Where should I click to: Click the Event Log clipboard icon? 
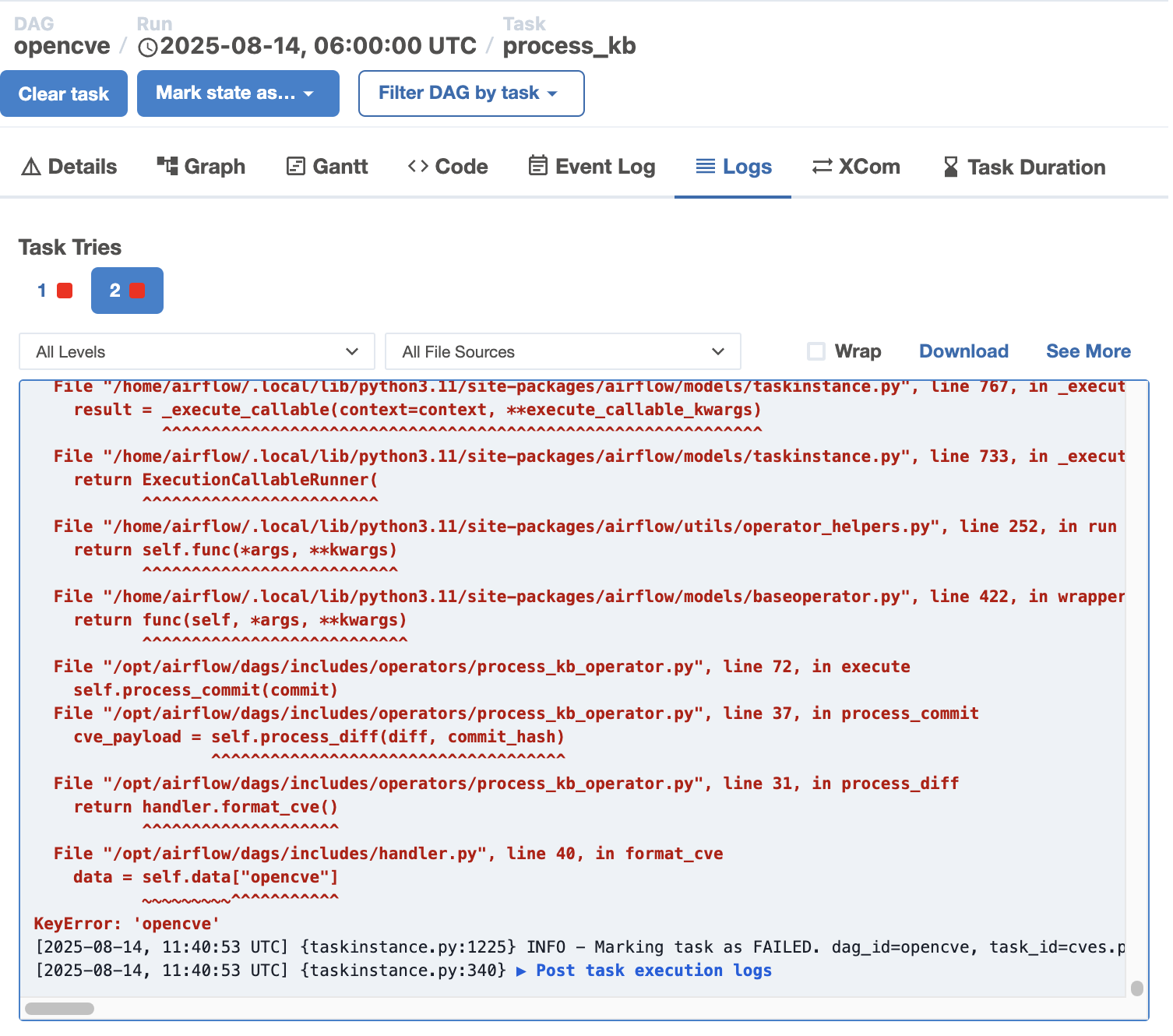tap(537, 166)
